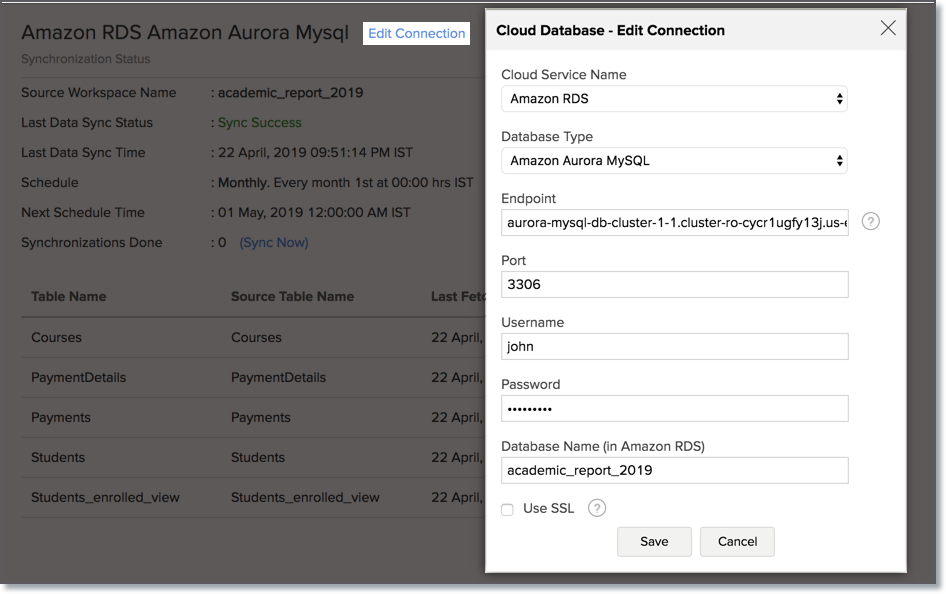
Task: Select PaymentDetails in the Table Name column
Action: 78,378
